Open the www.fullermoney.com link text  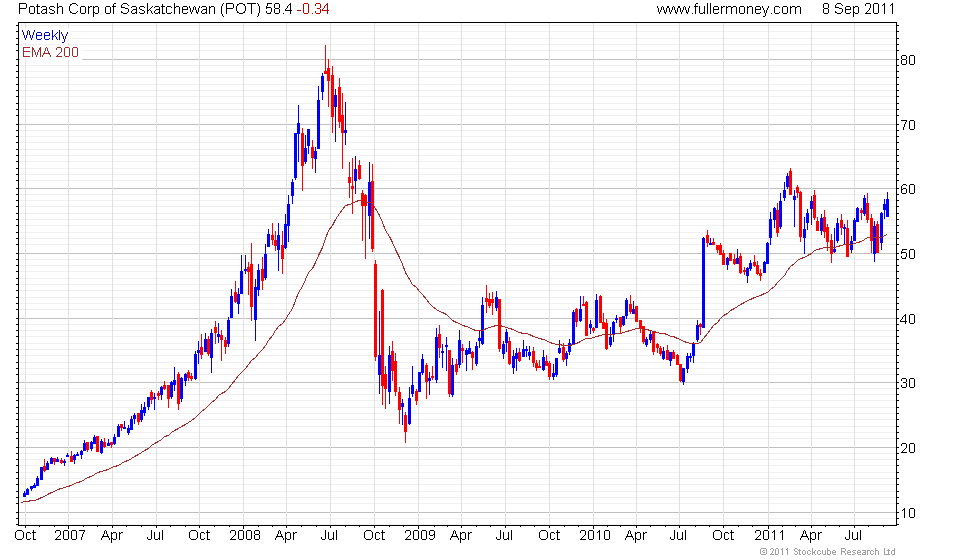[729, 9]
